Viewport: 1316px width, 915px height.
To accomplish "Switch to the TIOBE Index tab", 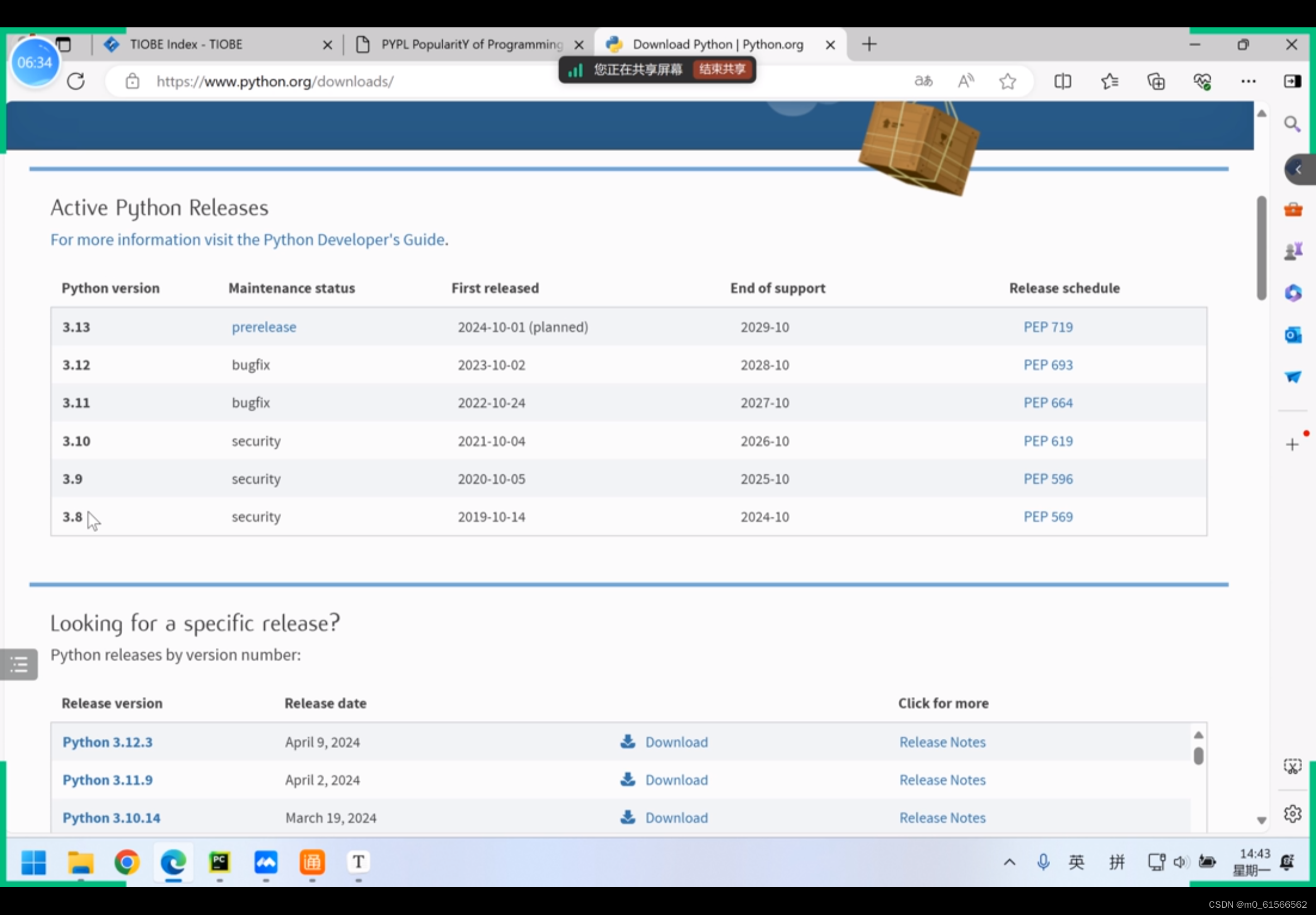I will [x=217, y=45].
